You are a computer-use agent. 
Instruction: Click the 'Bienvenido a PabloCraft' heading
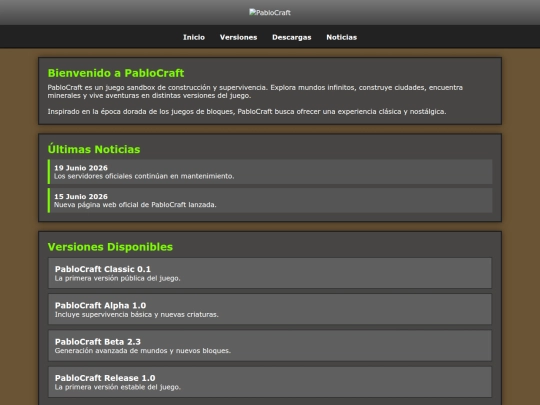coord(116,73)
